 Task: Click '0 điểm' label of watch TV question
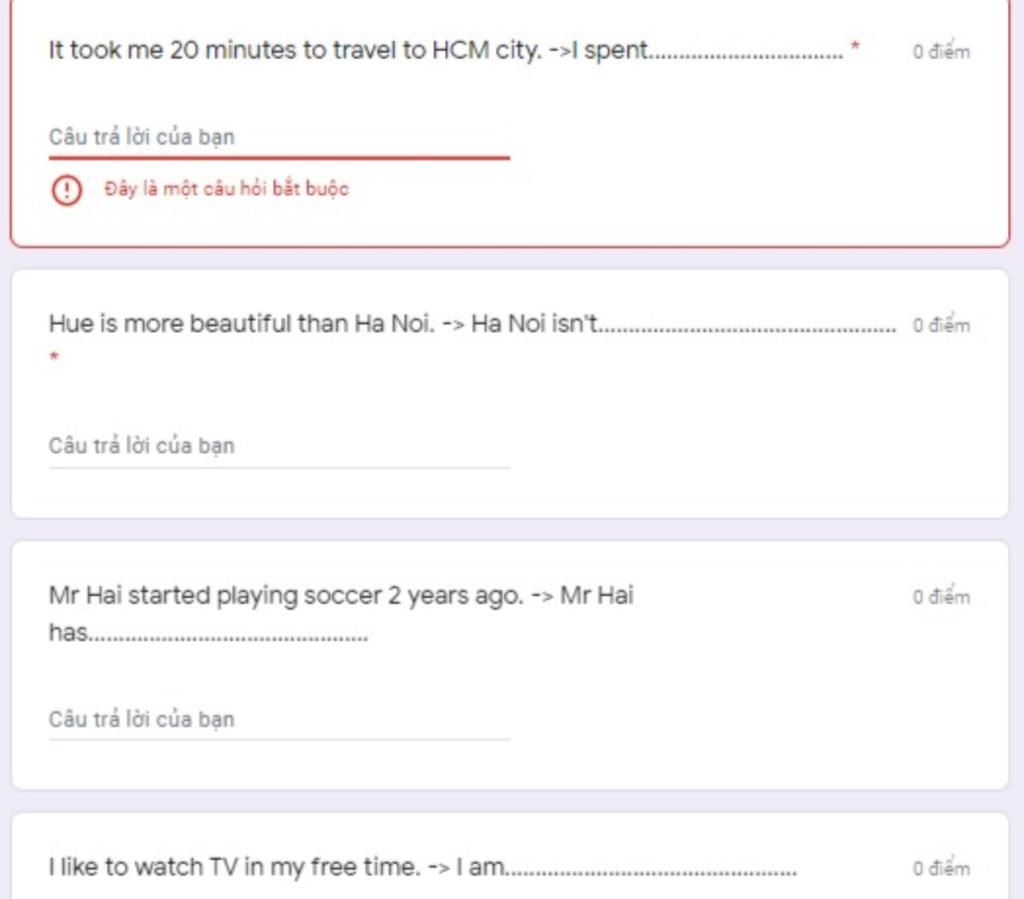click(941, 868)
